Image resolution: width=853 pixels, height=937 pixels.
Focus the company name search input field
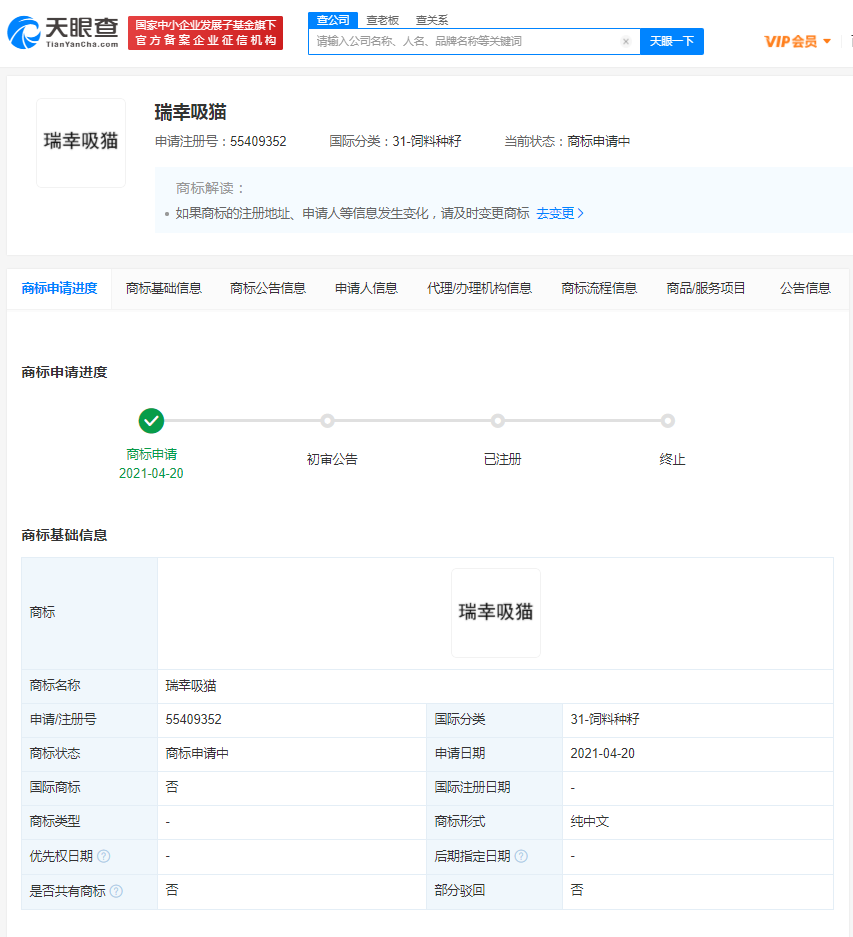tap(465, 42)
